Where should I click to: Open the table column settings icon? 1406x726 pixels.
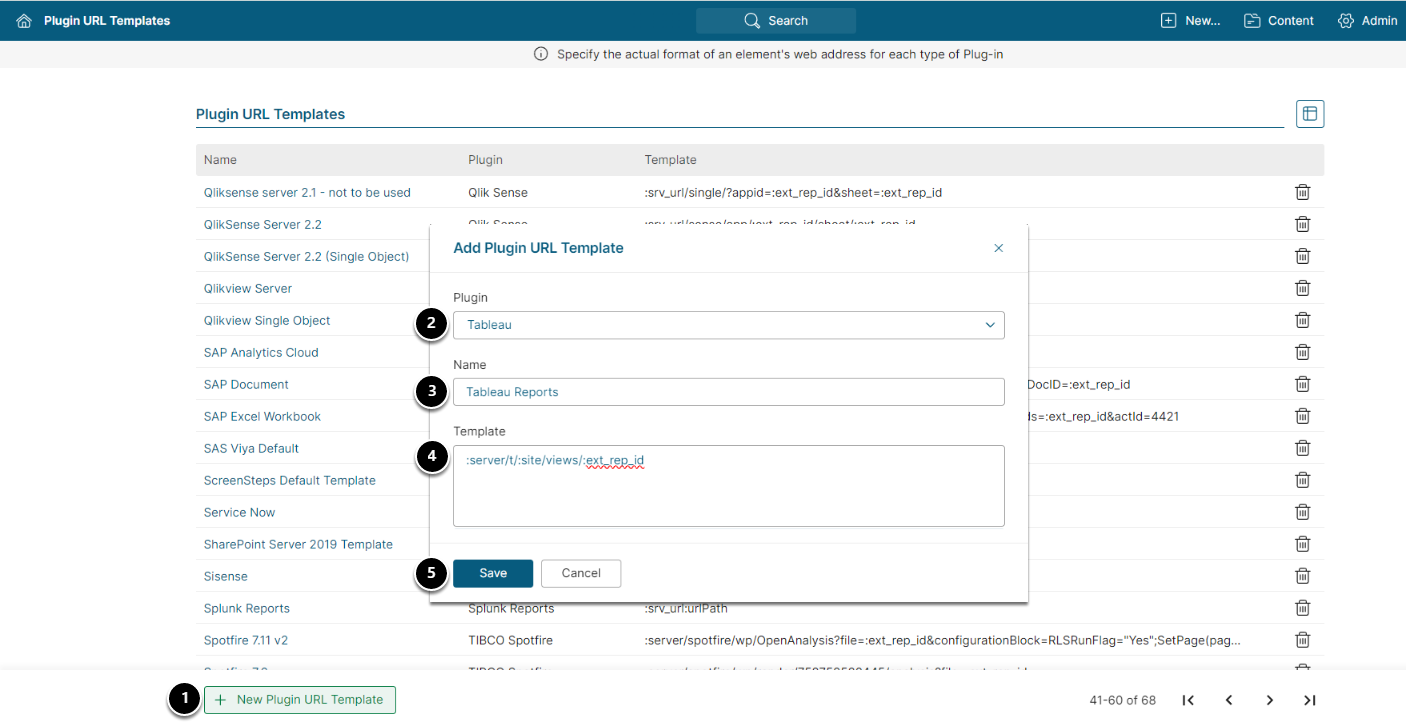click(1309, 114)
